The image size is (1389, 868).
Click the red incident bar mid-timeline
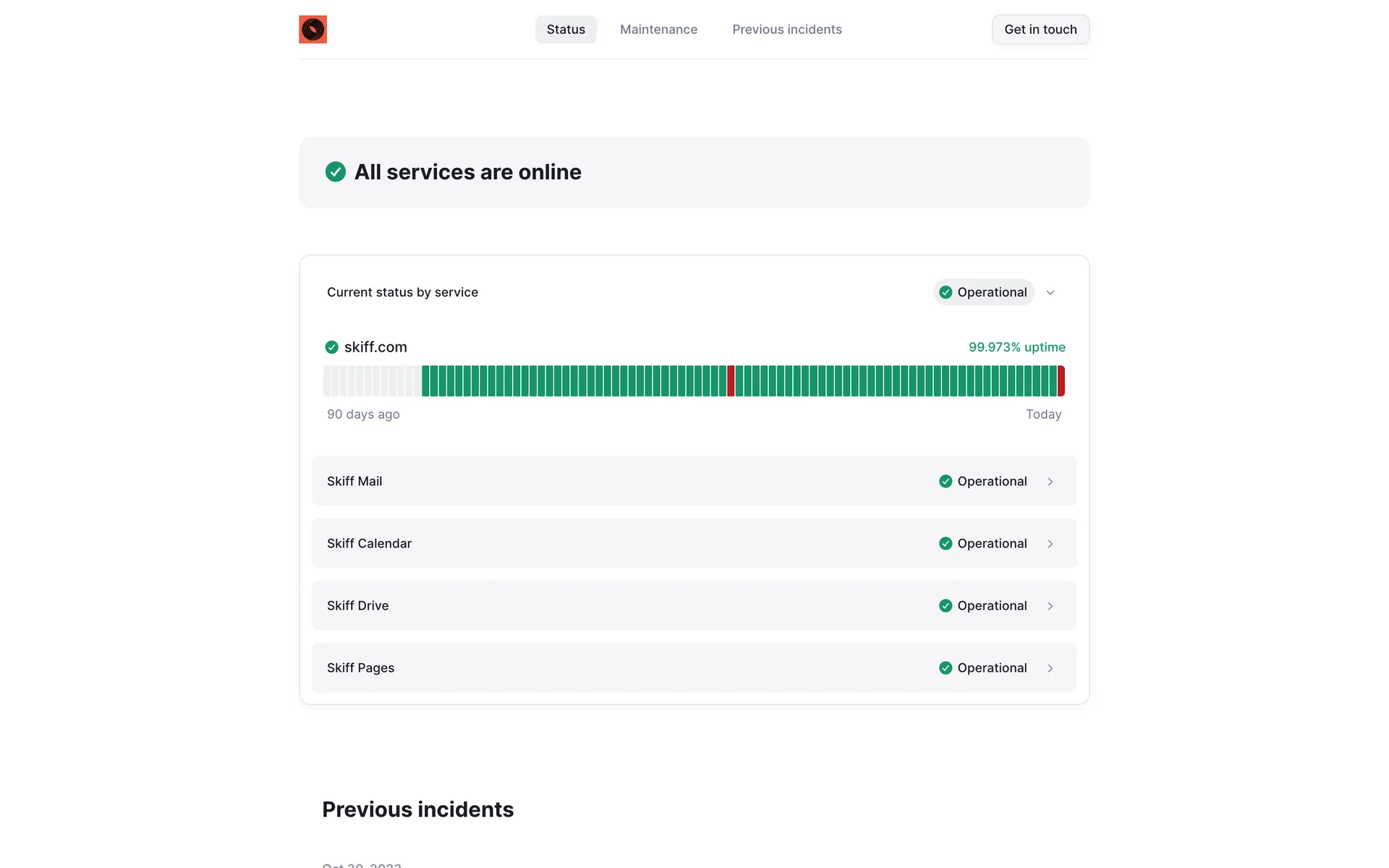pos(731,381)
